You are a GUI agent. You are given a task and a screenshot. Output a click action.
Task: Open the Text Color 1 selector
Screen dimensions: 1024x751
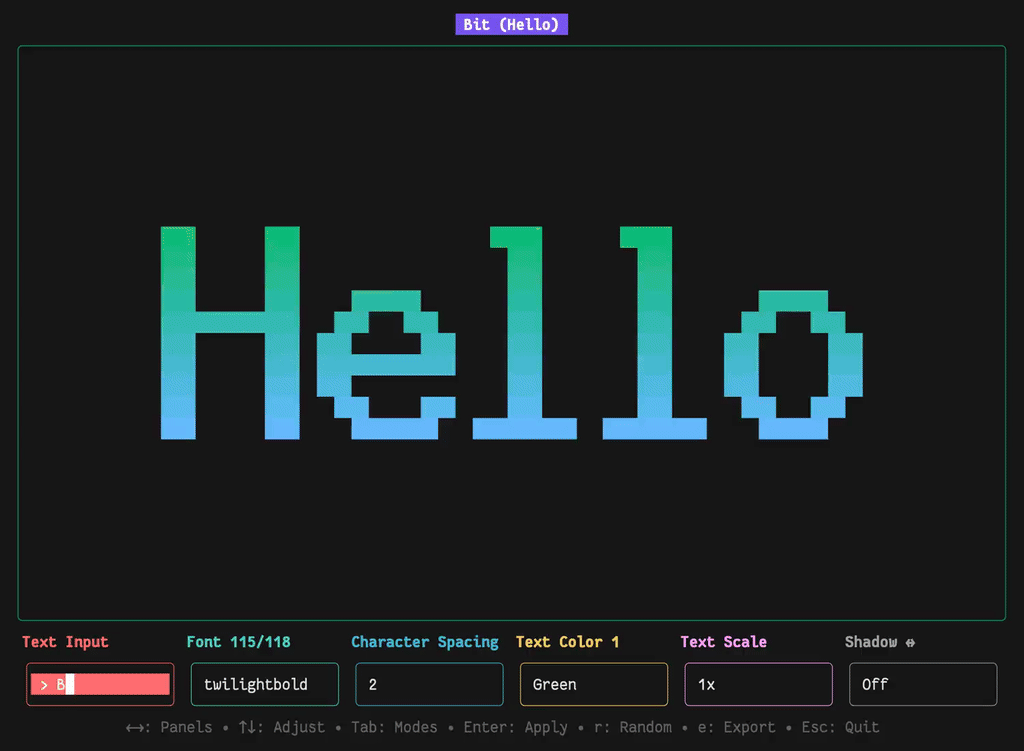pos(593,684)
